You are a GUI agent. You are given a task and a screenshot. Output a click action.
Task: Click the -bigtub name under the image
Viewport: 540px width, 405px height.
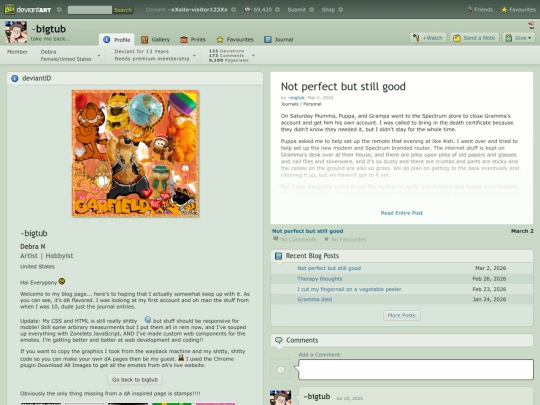click(x=34, y=233)
